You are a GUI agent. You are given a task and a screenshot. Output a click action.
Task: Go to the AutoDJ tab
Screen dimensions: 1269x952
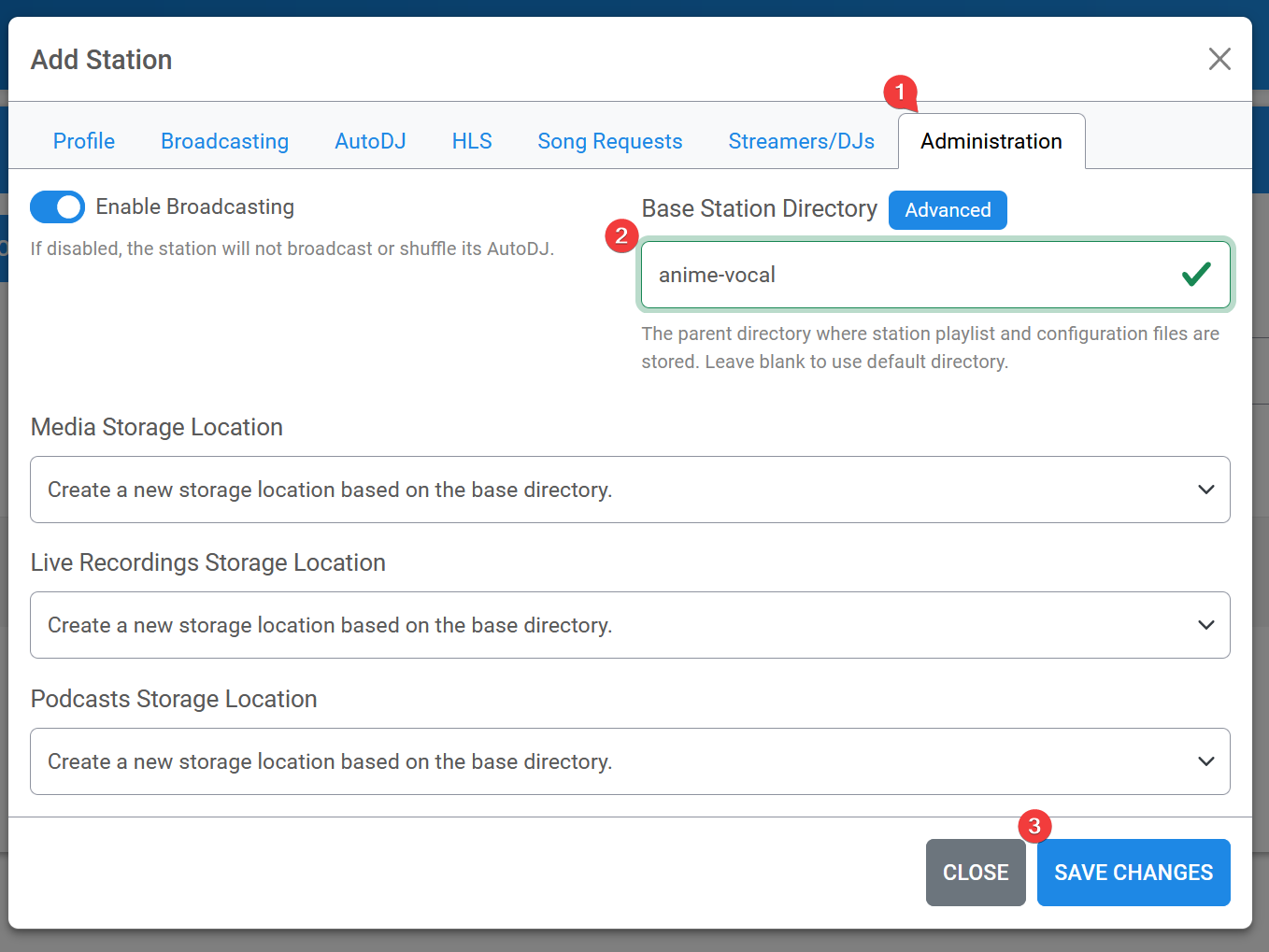[x=370, y=141]
